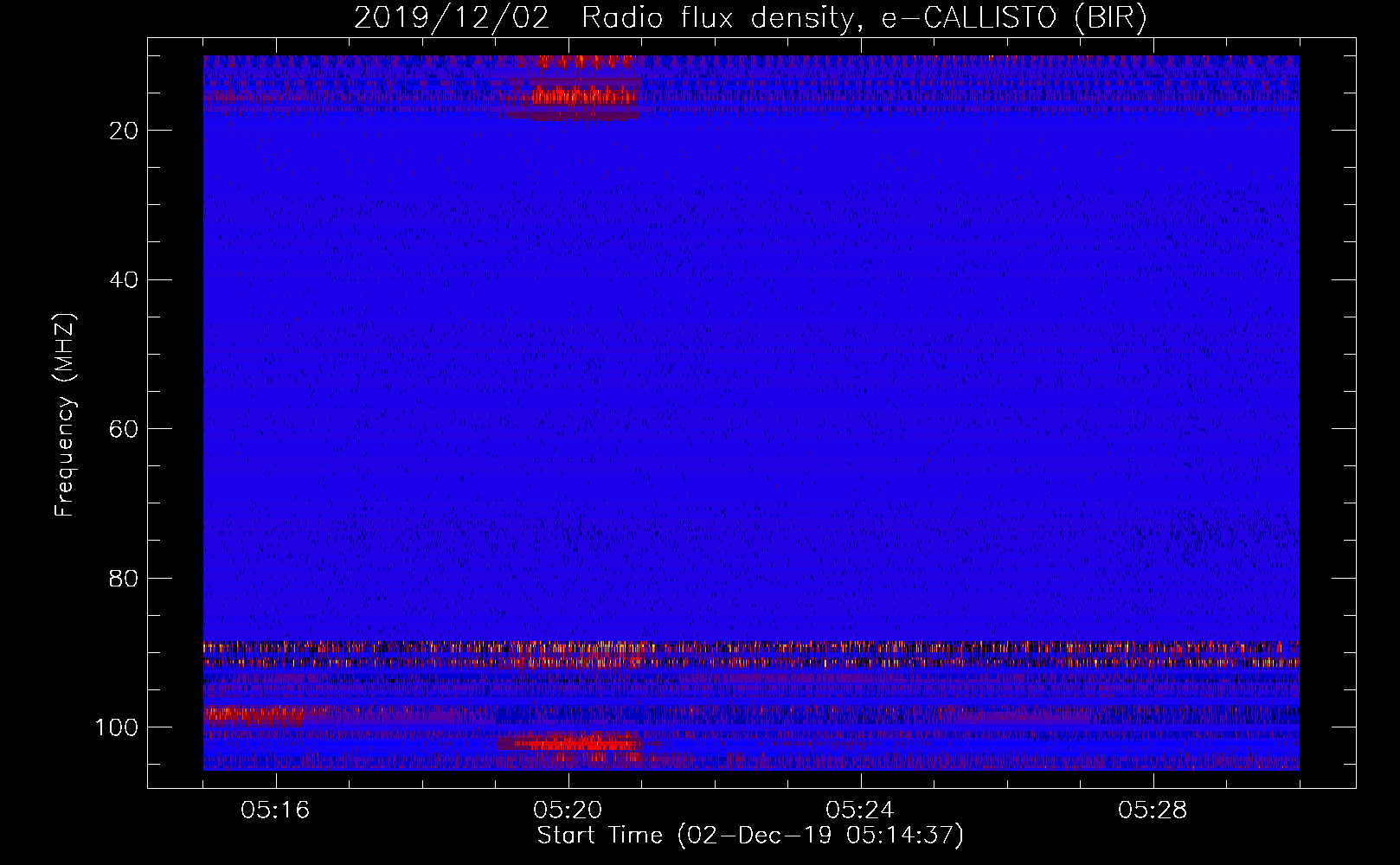This screenshot has width=1400, height=865.
Task: Click the '80' frequency tick label
Action: tap(125, 578)
